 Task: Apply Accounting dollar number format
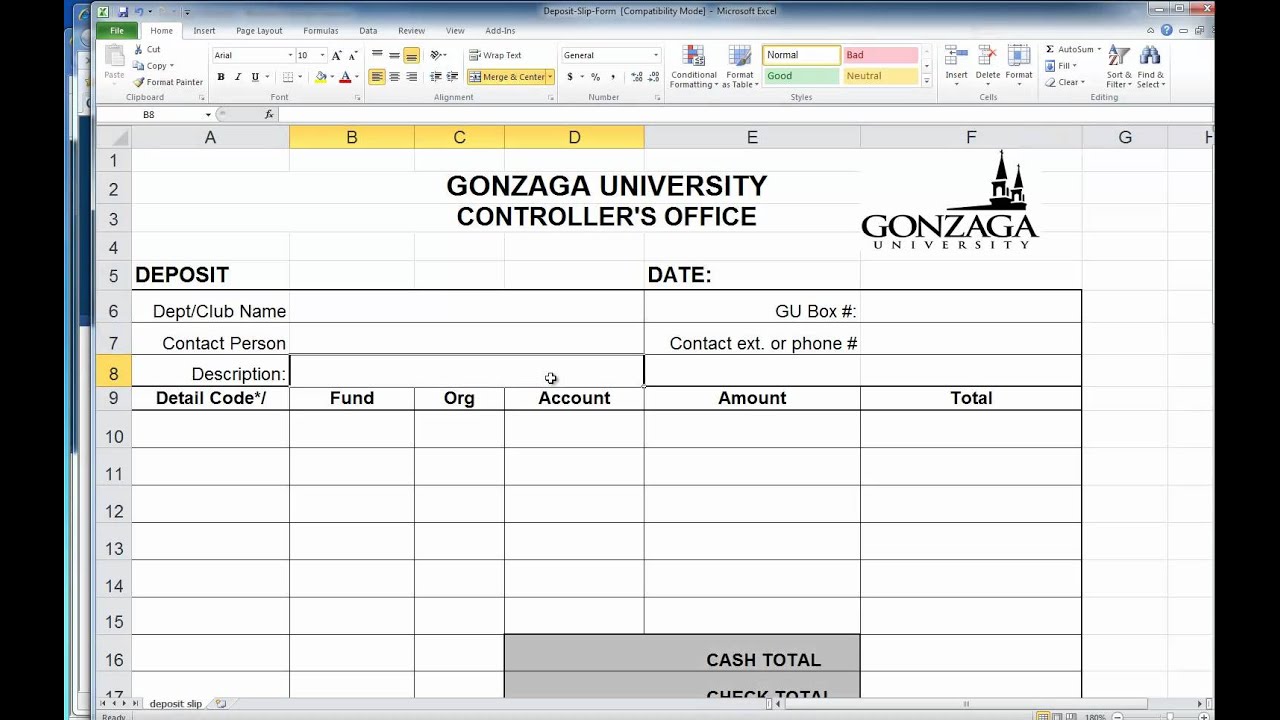tap(570, 77)
